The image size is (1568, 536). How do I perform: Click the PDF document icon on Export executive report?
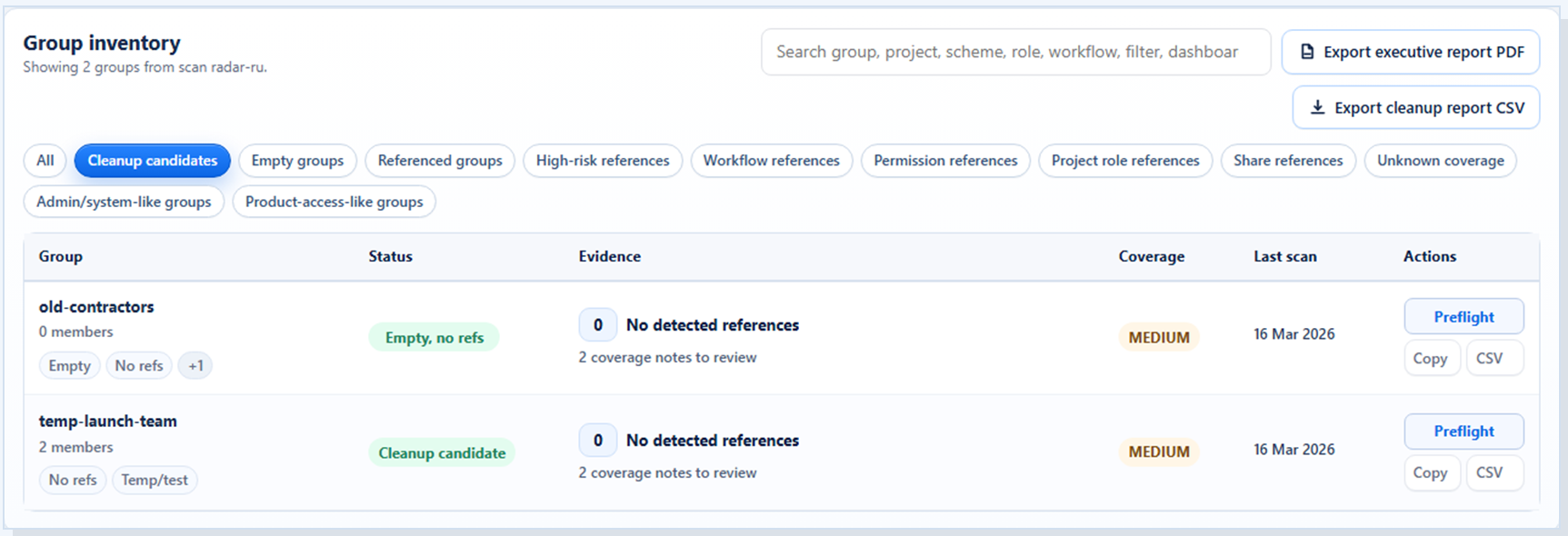(1307, 52)
